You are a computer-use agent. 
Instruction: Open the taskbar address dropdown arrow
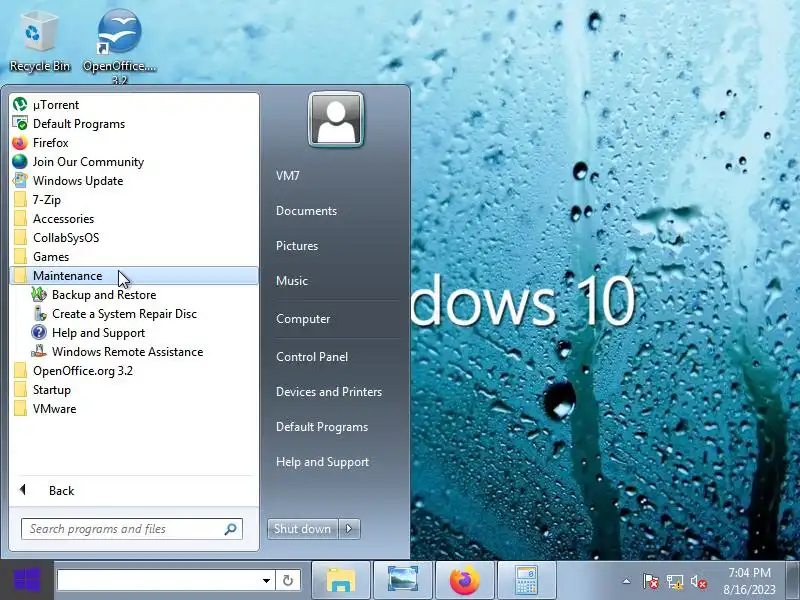(x=266, y=580)
